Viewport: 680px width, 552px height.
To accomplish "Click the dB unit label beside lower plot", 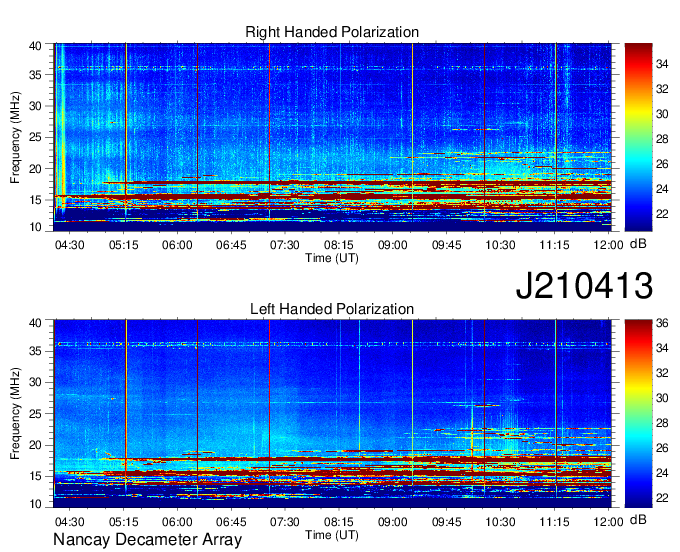I will pos(638,520).
